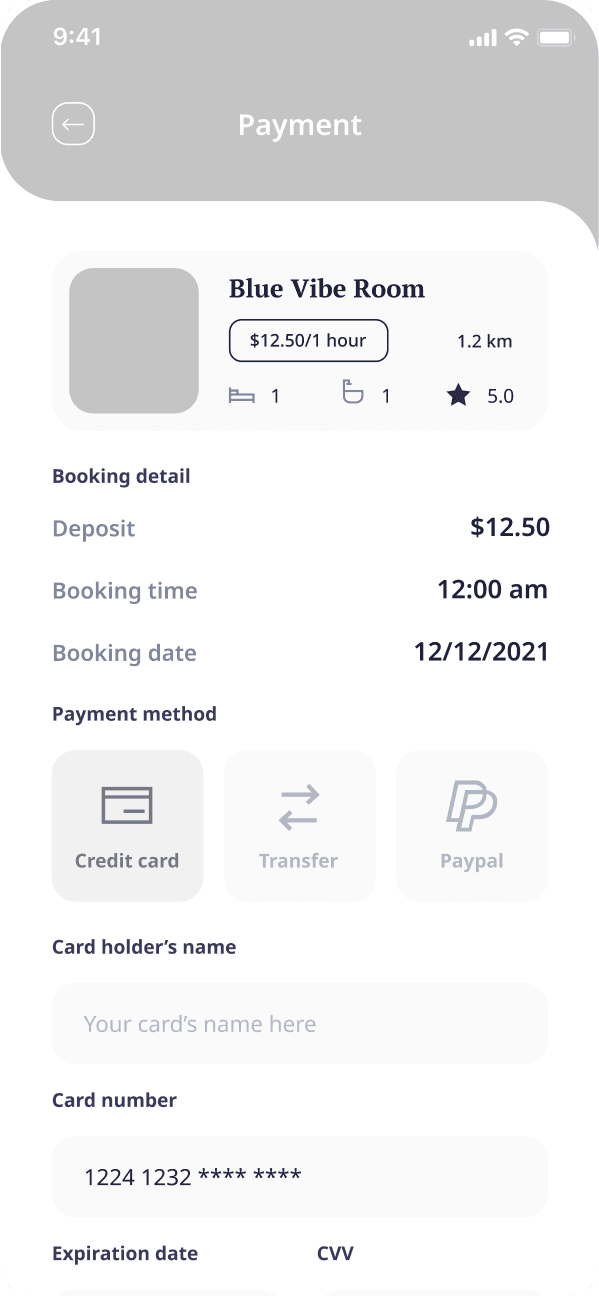Viewport: 599px width, 1296px height.
Task: Click the PayPal logo icon
Action: click(471, 803)
